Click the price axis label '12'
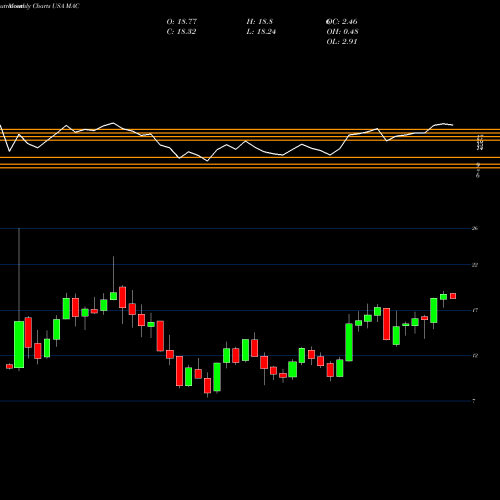Screen dimensions: 500x500 pos(475,356)
